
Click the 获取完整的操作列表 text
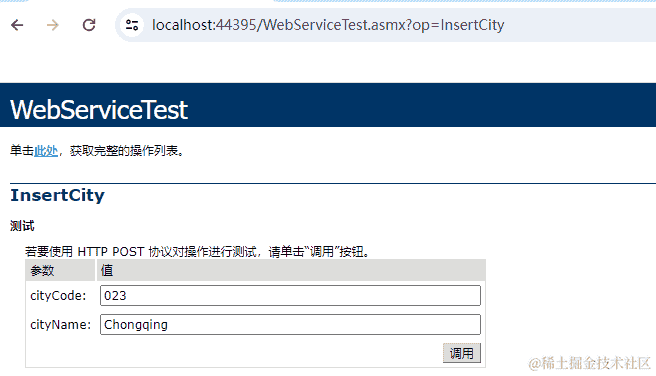(x=124, y=151)
